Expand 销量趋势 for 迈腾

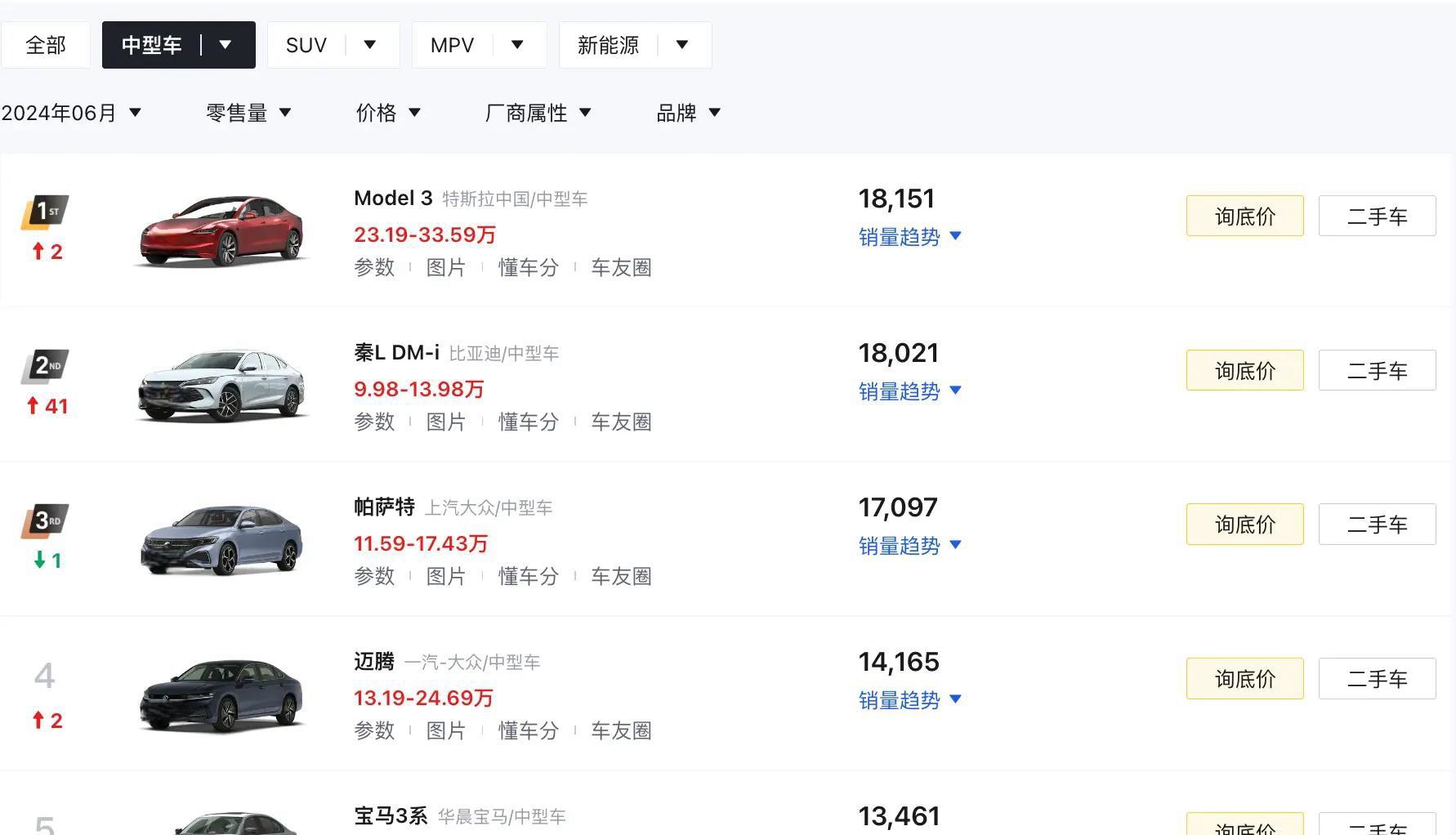[x=910, y=700]
